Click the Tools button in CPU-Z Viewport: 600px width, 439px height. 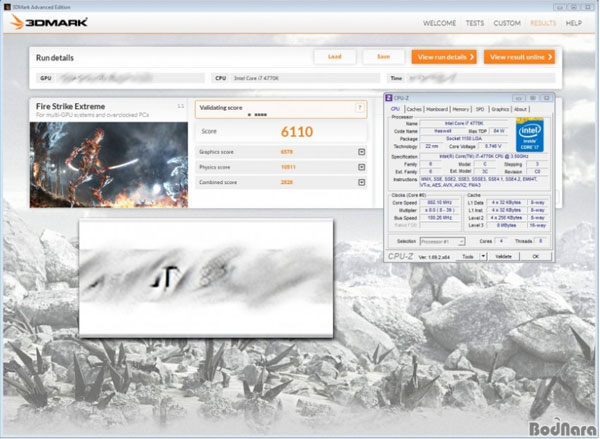pos(468,256)
